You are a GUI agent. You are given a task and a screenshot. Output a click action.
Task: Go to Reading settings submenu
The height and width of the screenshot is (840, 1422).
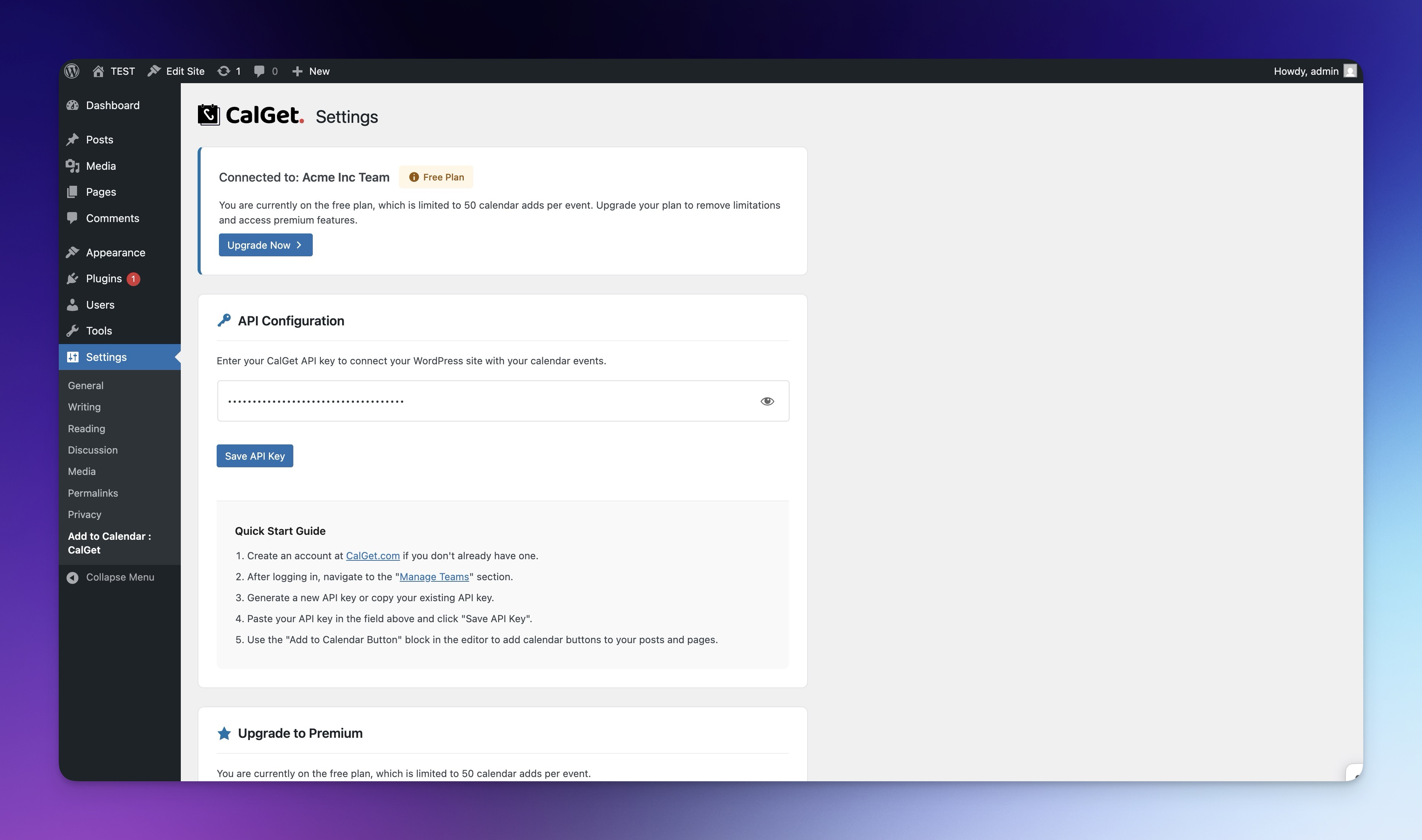click(x=87, y=428)
